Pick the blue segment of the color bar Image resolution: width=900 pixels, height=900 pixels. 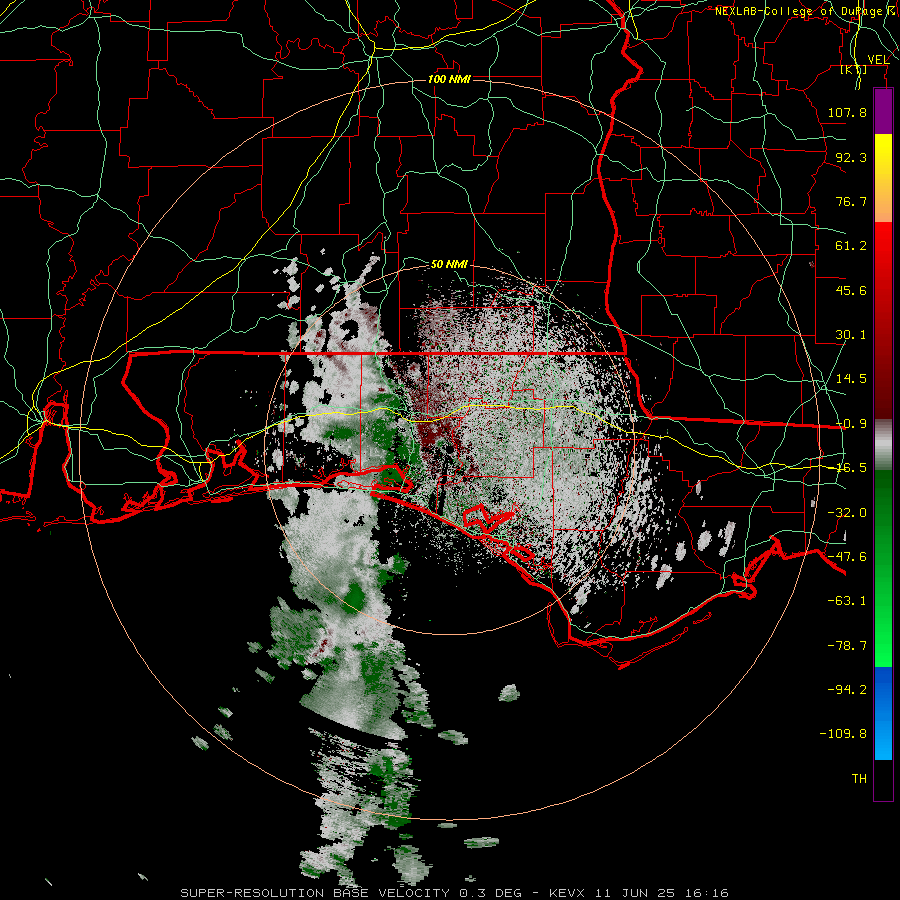pos(883,713)
